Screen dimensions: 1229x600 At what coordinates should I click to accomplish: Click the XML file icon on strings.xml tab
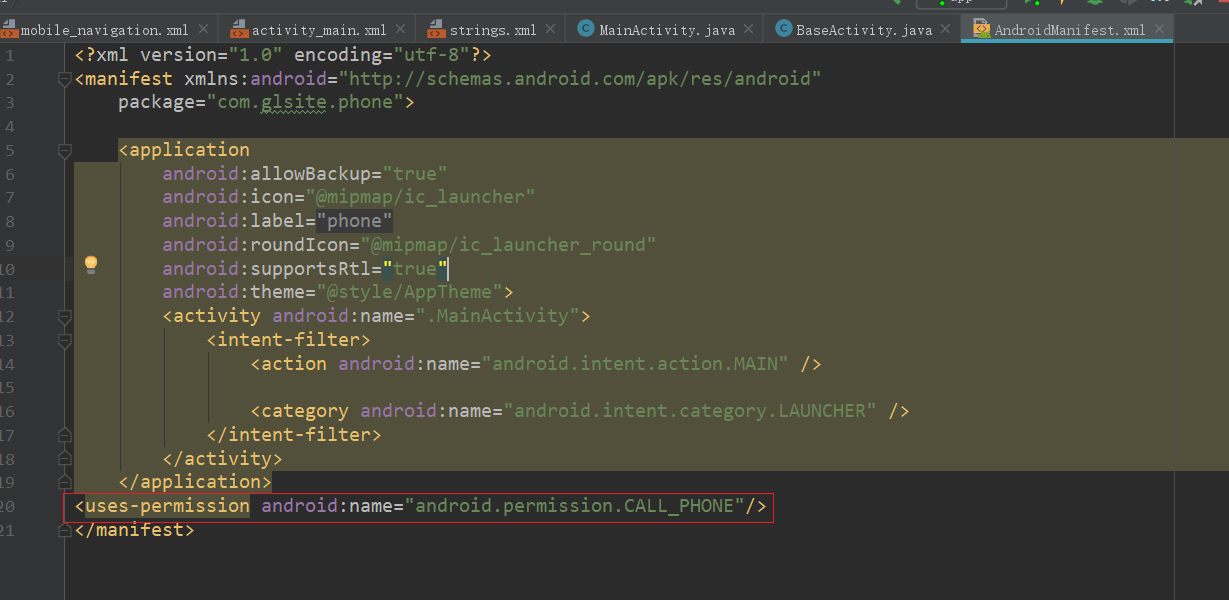point(435,29)
